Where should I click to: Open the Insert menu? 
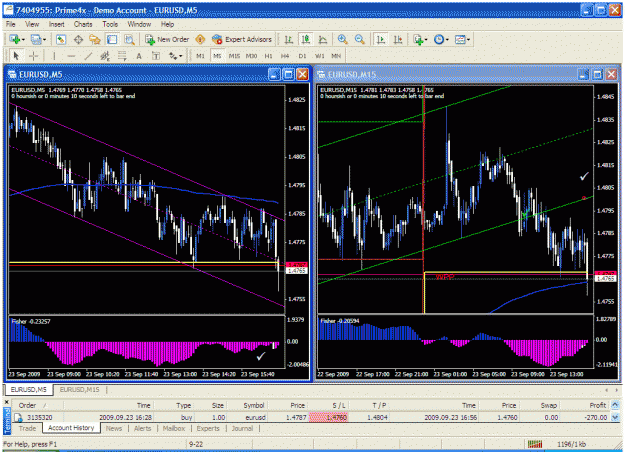pos(57,24)
